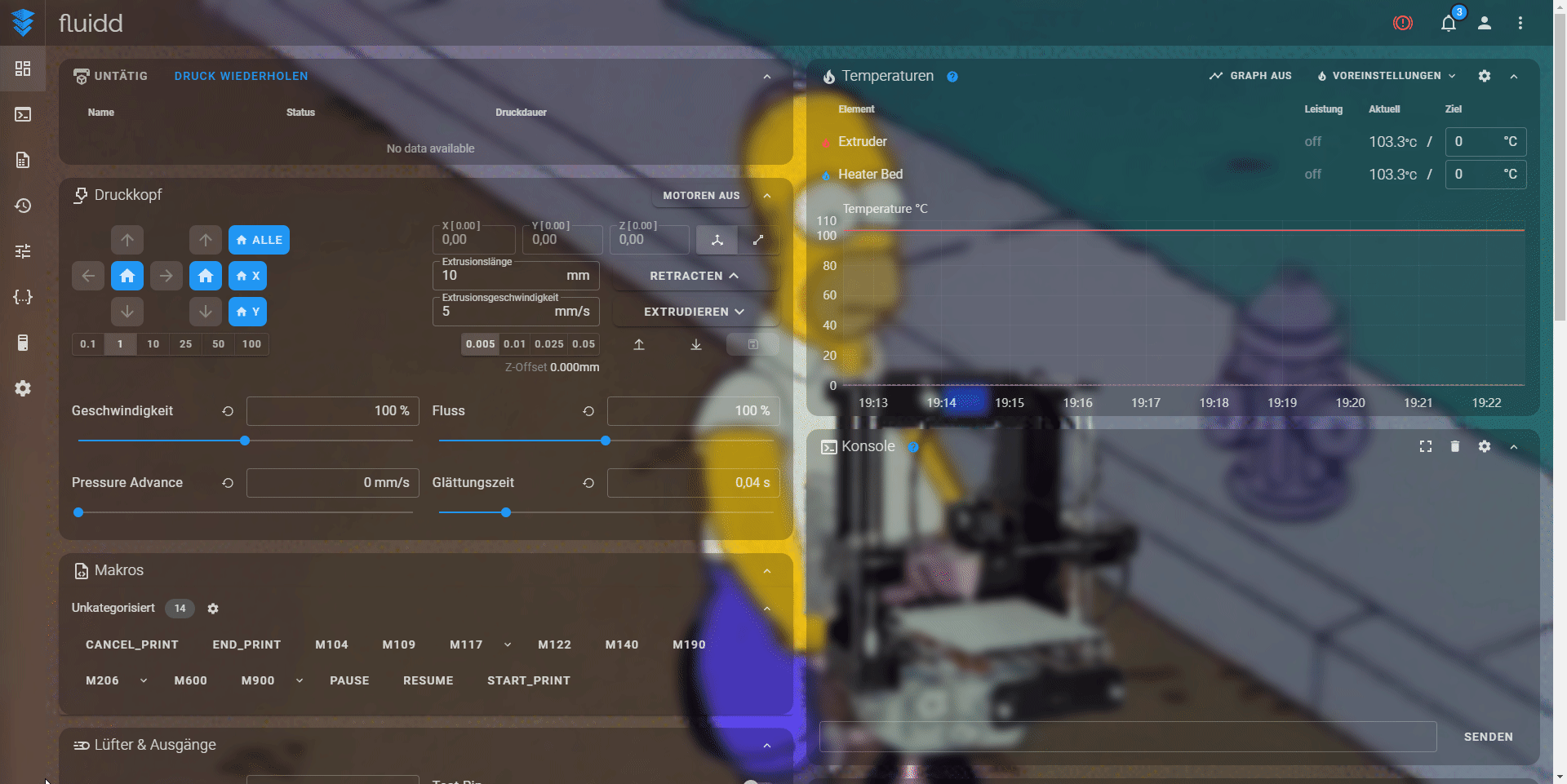Collapse the Konsole panel
Viewport: 1567px width, 784px height.
click(1514, 446)
